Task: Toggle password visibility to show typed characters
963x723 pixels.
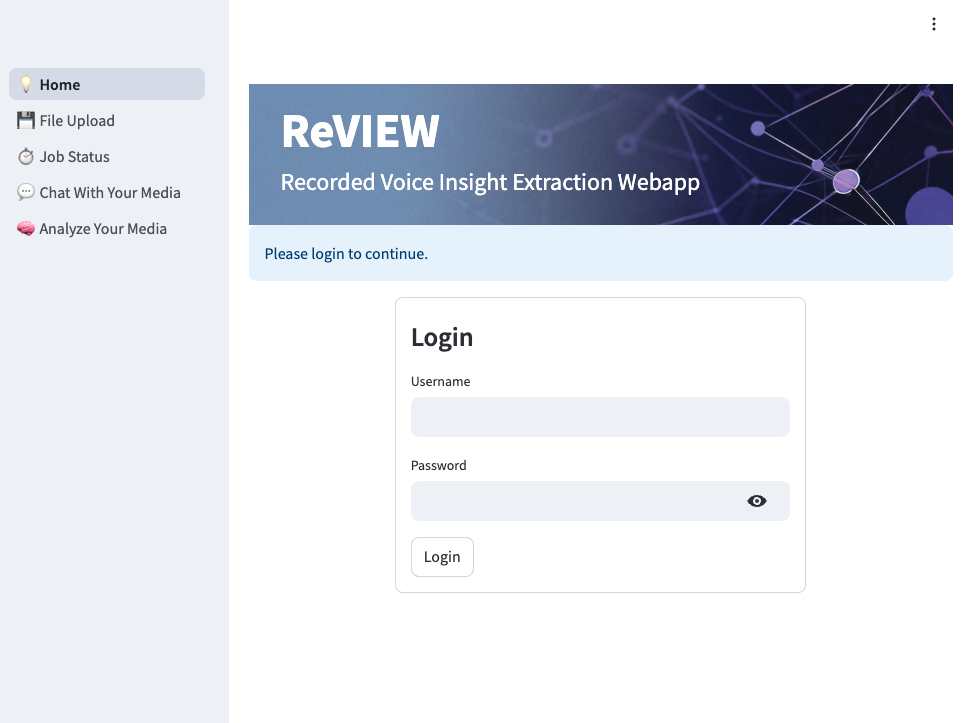Action: 757,500
